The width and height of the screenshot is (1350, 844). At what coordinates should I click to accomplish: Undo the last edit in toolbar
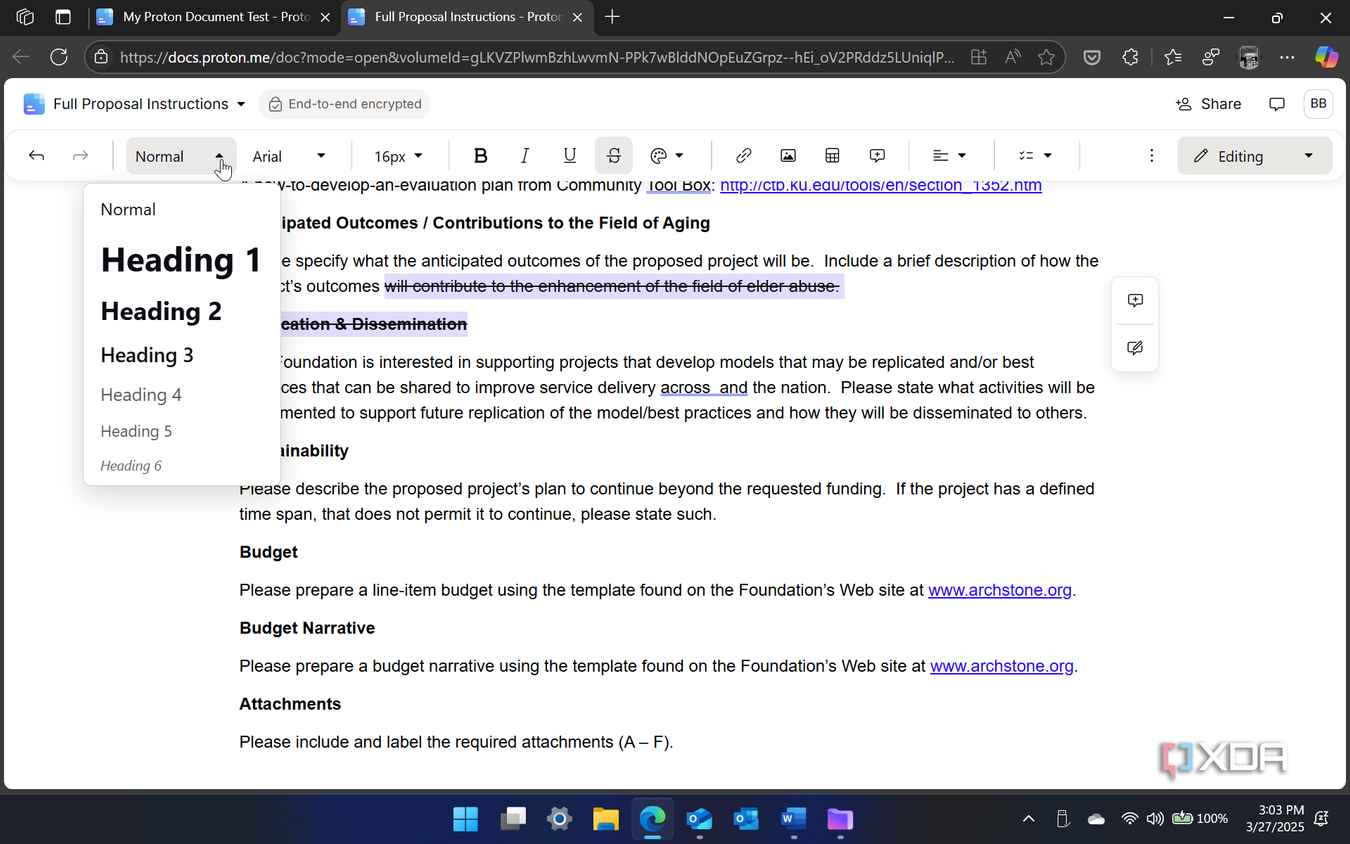37,156
